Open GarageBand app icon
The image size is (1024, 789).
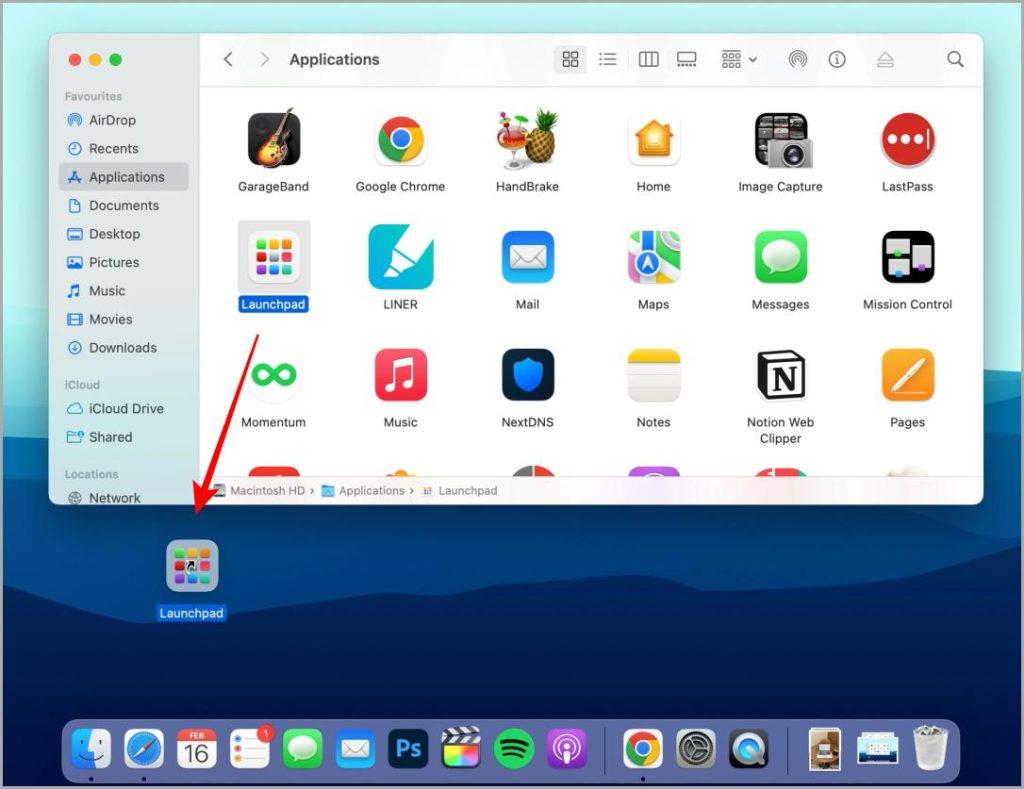click(274, 140)
